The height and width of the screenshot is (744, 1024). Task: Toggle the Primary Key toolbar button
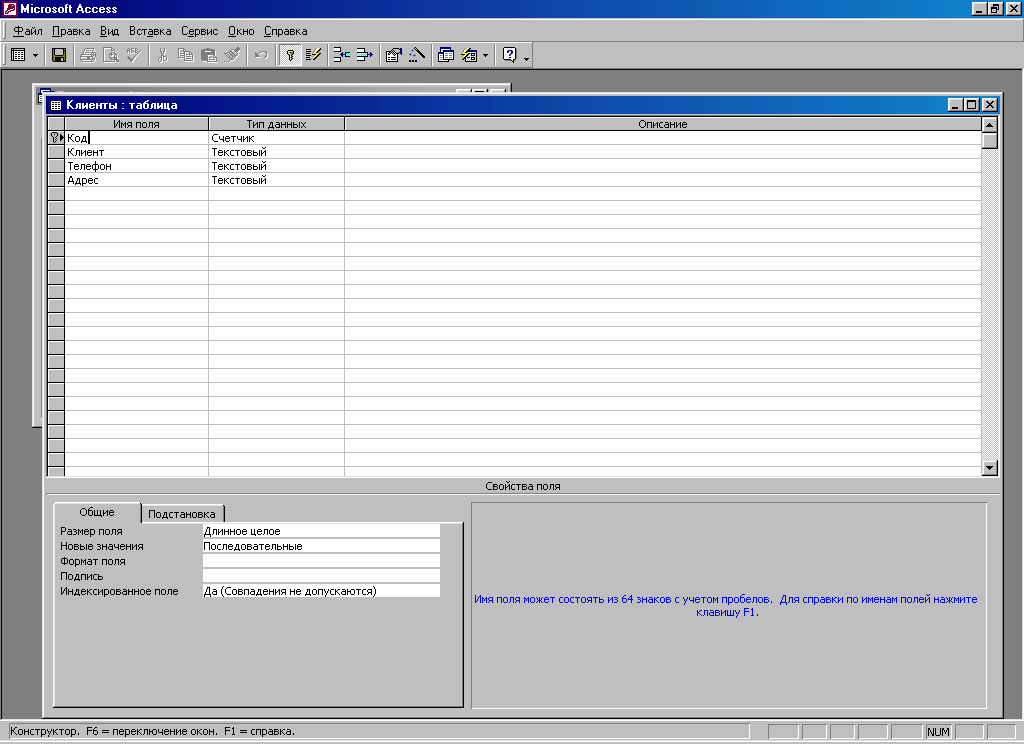pyautogui.click(x=289, y=55)
